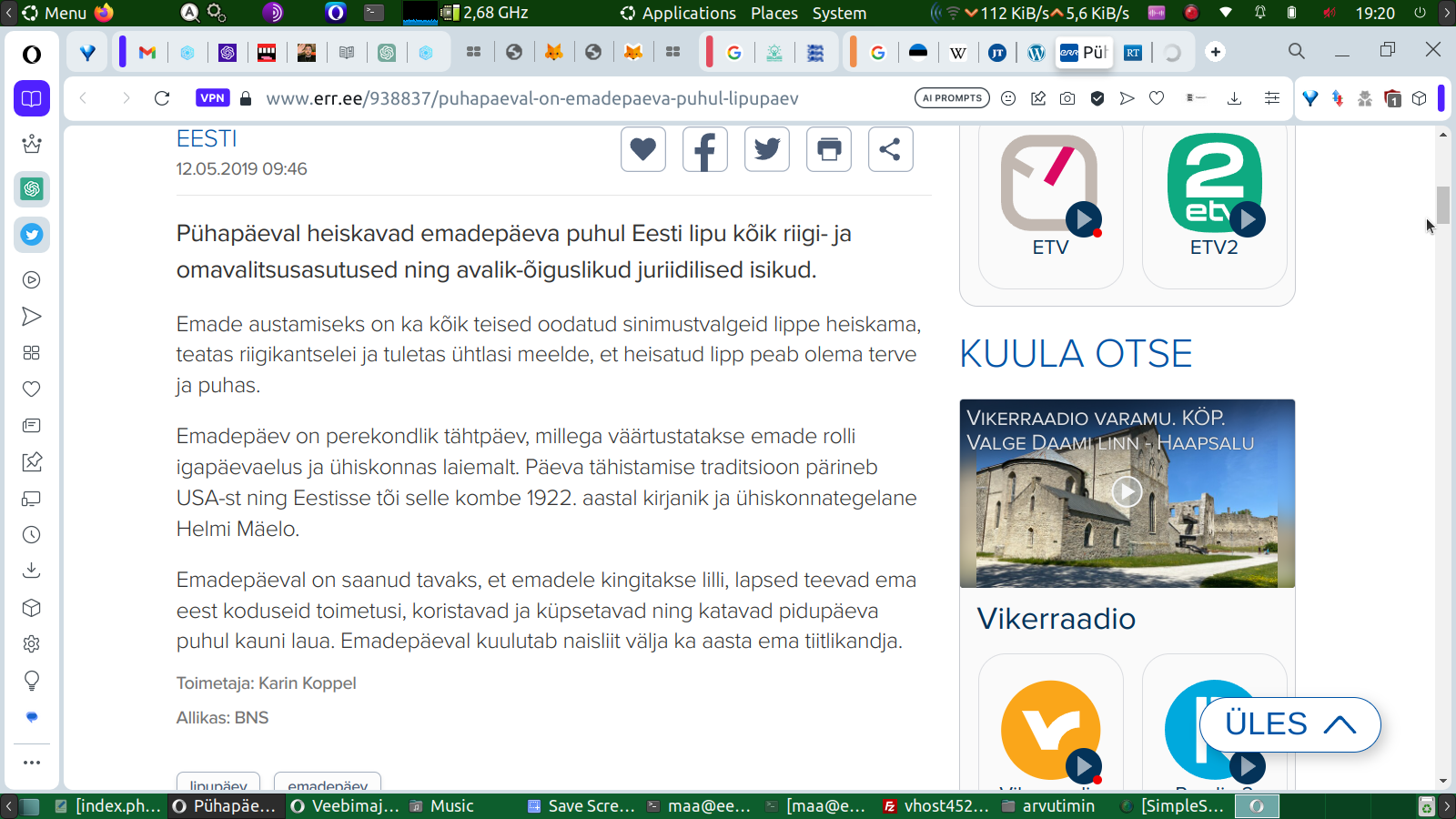This screenshot has height=819, width=1456.
Task: Print the article using the printer icon
Action: [x=829, y=149]
